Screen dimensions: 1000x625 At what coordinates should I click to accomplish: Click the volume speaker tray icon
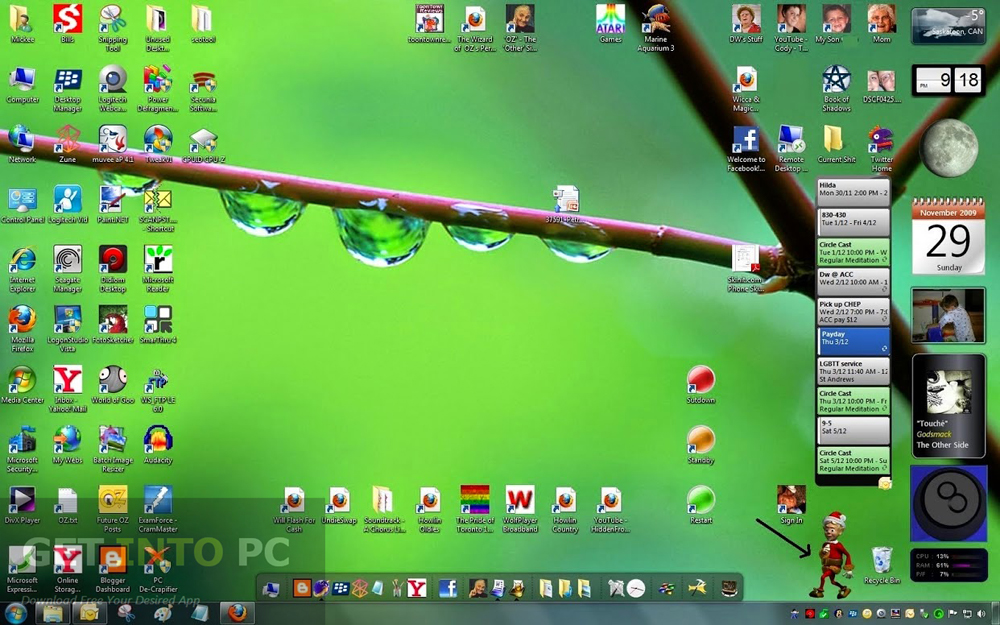tap(980, 614)
